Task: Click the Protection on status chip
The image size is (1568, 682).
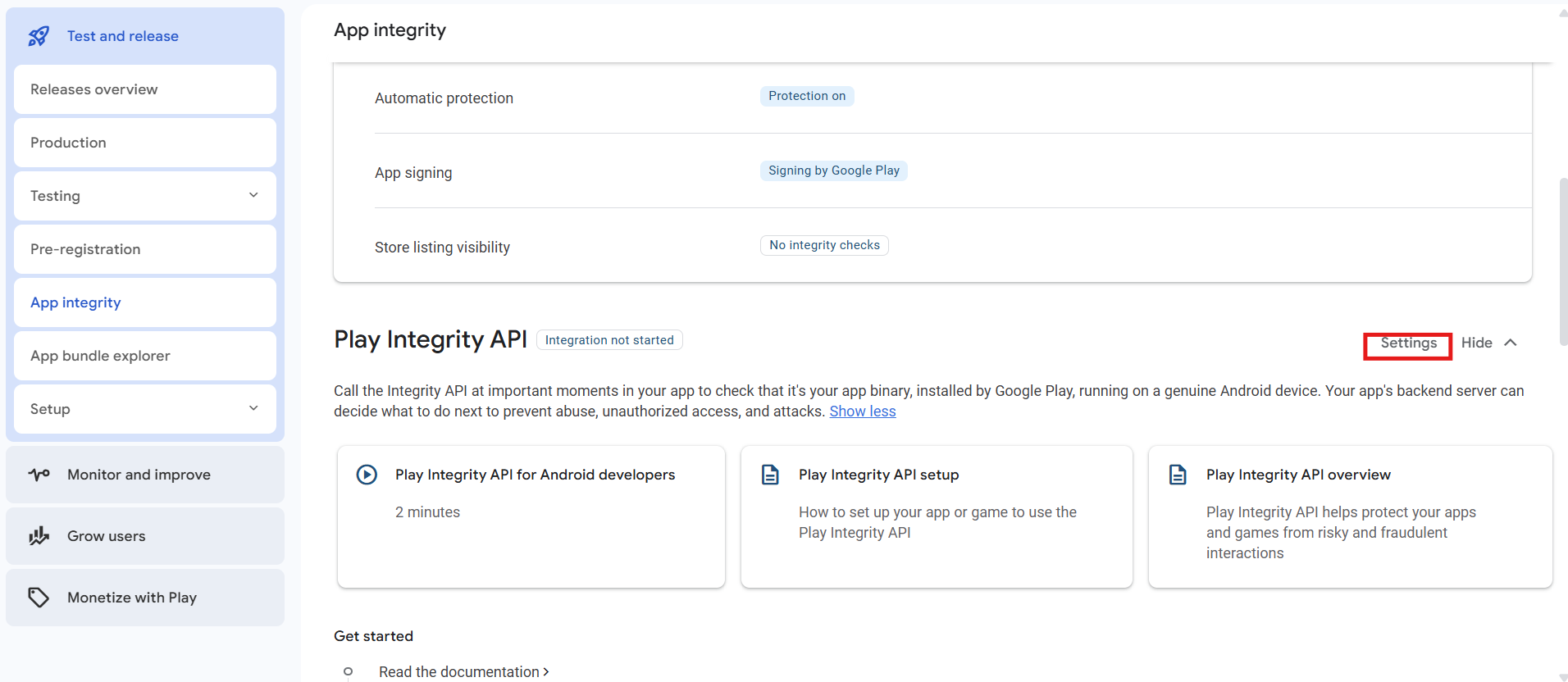Action: pos(807,96)
